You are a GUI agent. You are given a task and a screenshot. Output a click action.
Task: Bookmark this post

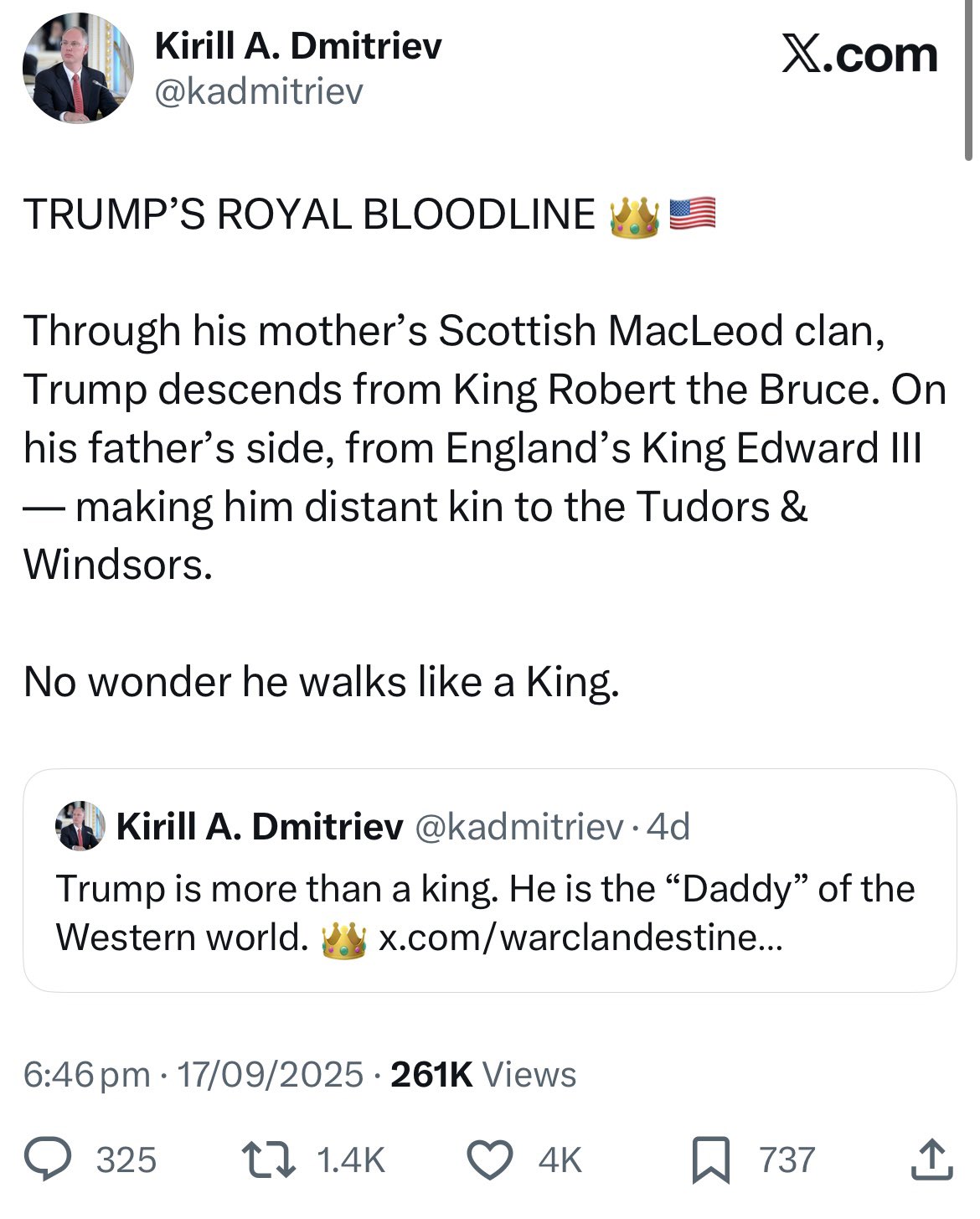tap(710, 1161)
